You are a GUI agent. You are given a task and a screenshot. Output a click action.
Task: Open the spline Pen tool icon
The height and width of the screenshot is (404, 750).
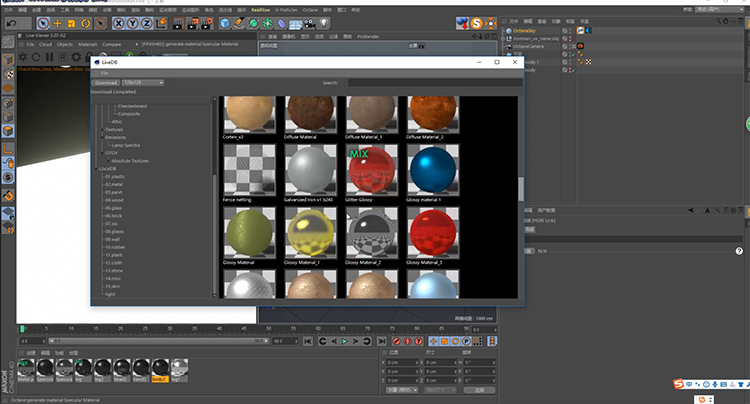point(239,23)
